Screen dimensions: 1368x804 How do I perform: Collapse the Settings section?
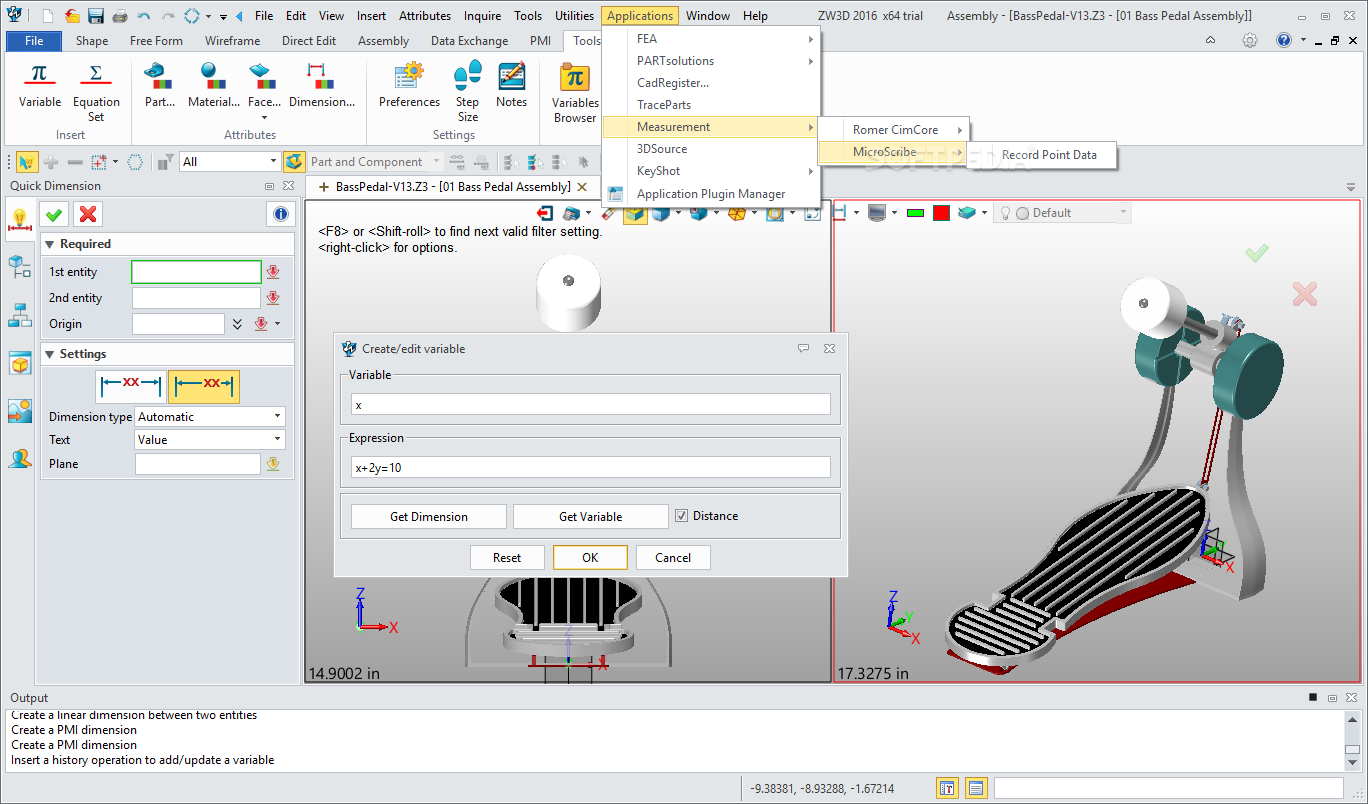49,354
